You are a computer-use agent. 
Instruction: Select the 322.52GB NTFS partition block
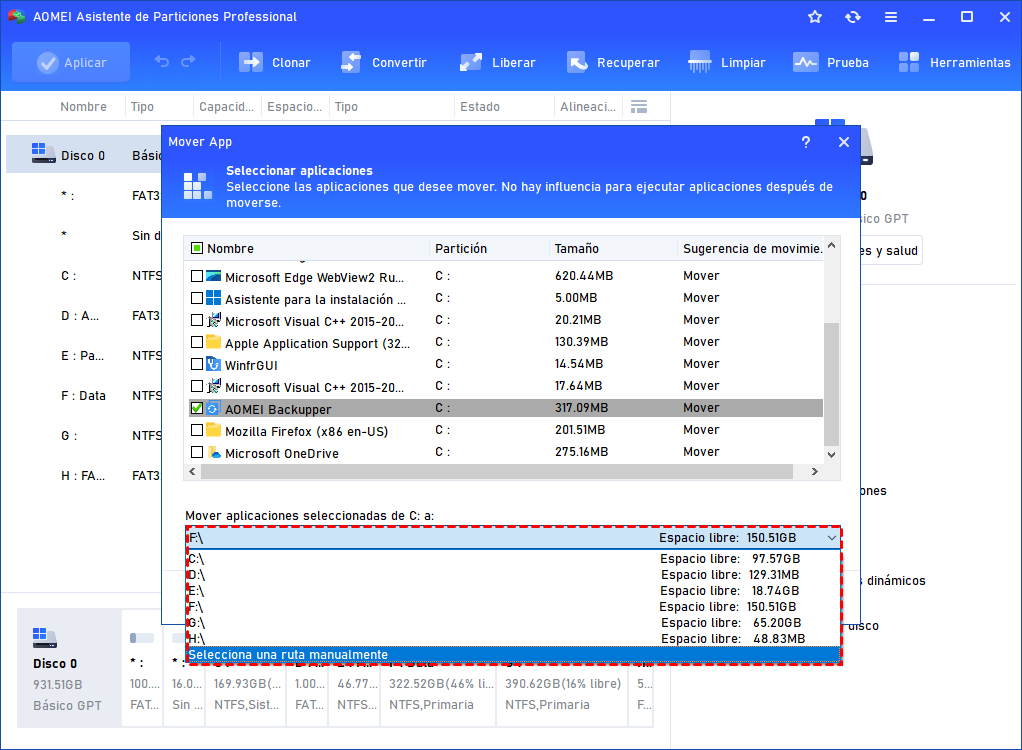[440, 694]
